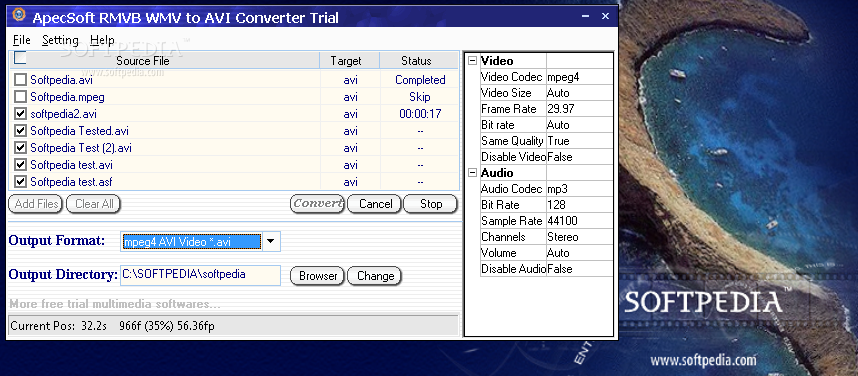Uncheck the Softpedia test.asf checkbox
The width and height of the screenshot is (858, 376).
20,182
